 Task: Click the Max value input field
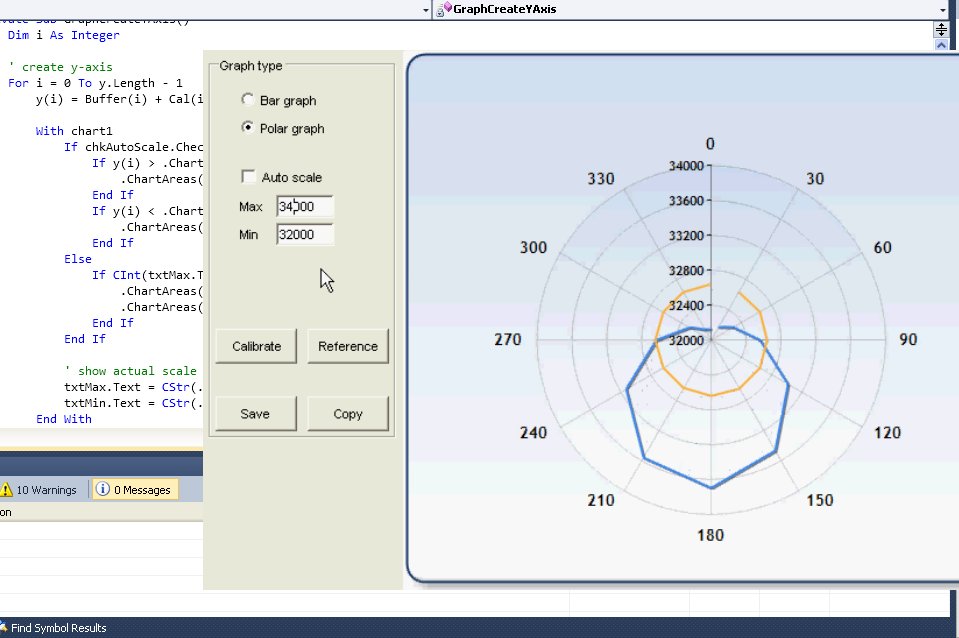point(305,207)
